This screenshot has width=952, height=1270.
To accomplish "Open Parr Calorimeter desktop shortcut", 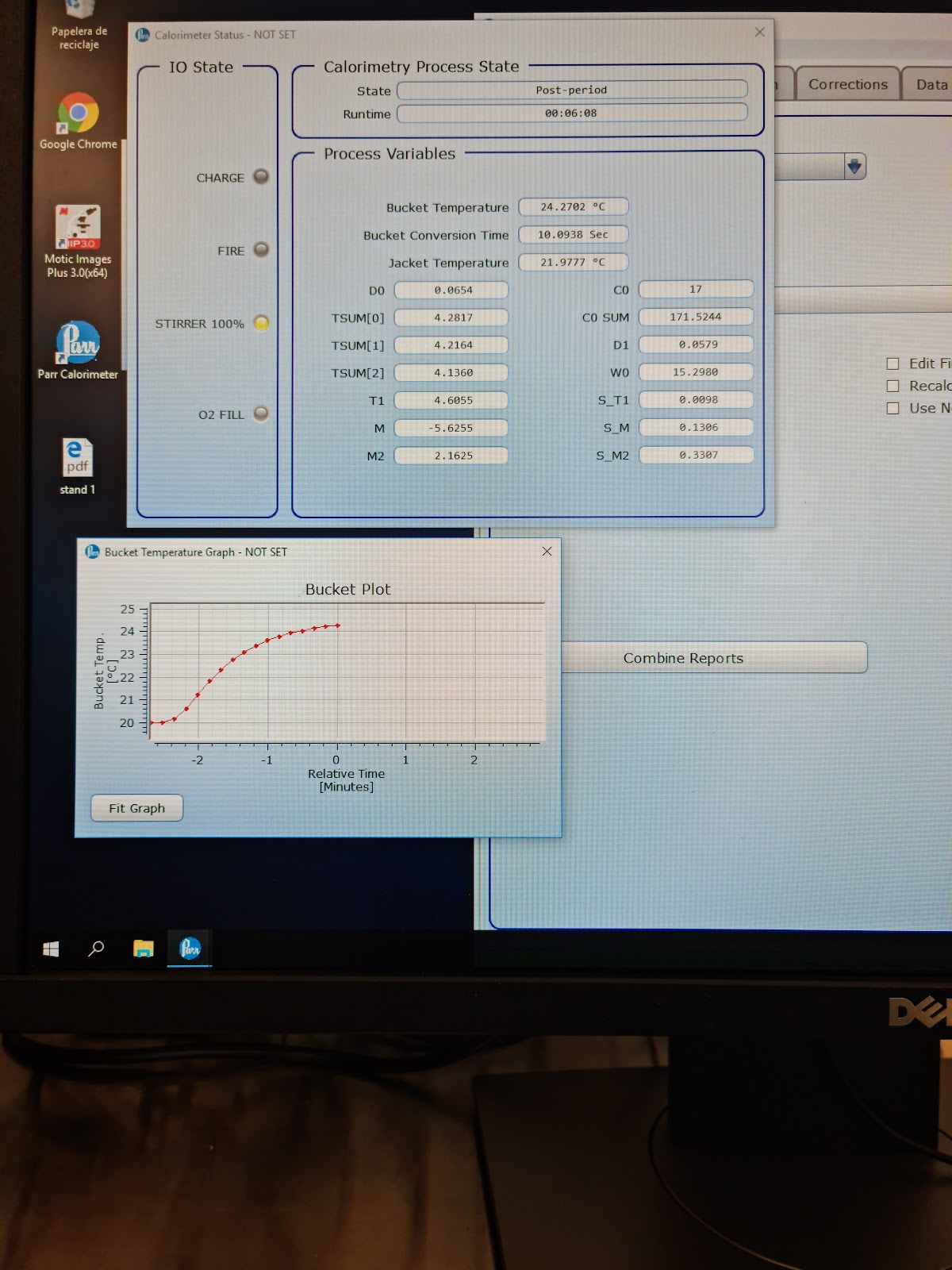I will [78, 350].
